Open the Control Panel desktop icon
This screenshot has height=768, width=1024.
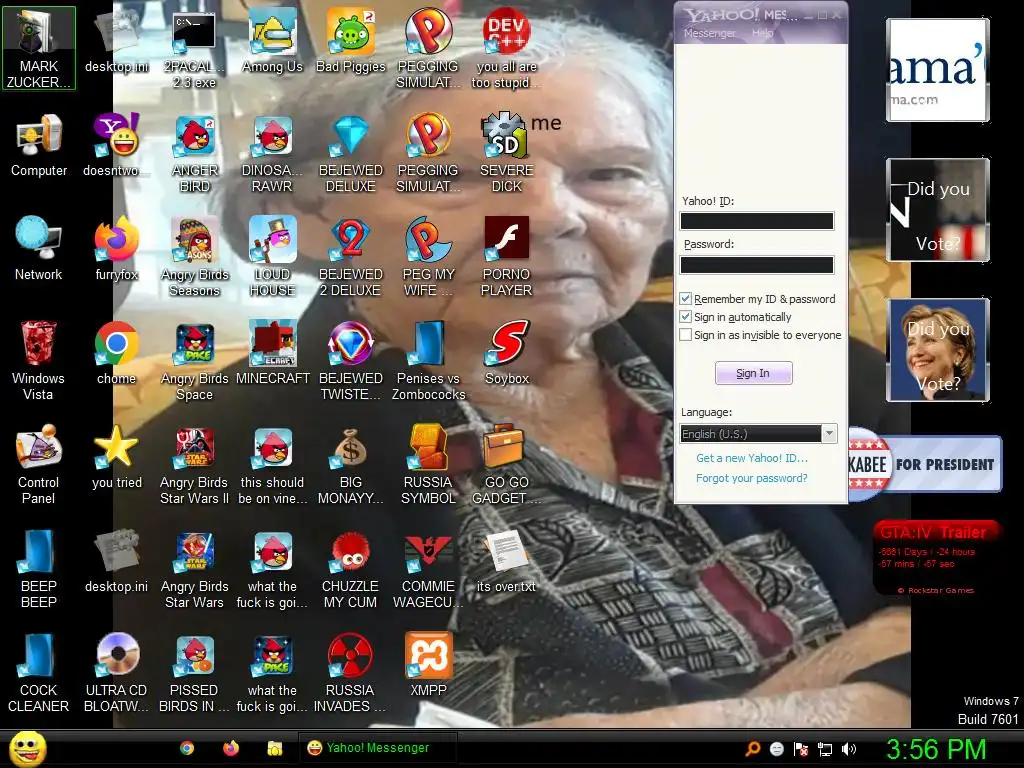tap(39, 465)
